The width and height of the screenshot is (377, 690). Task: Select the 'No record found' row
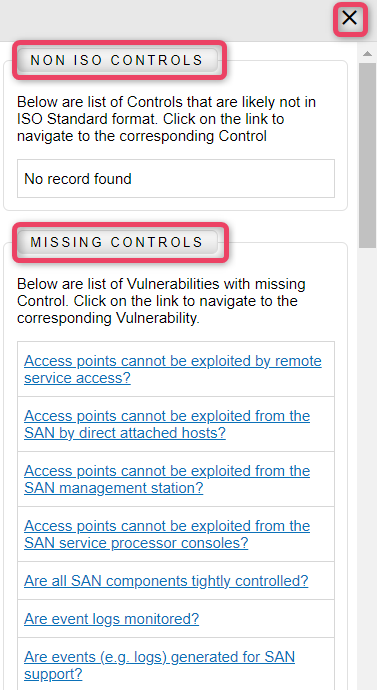pyautogui.click(x=176, y=179)
